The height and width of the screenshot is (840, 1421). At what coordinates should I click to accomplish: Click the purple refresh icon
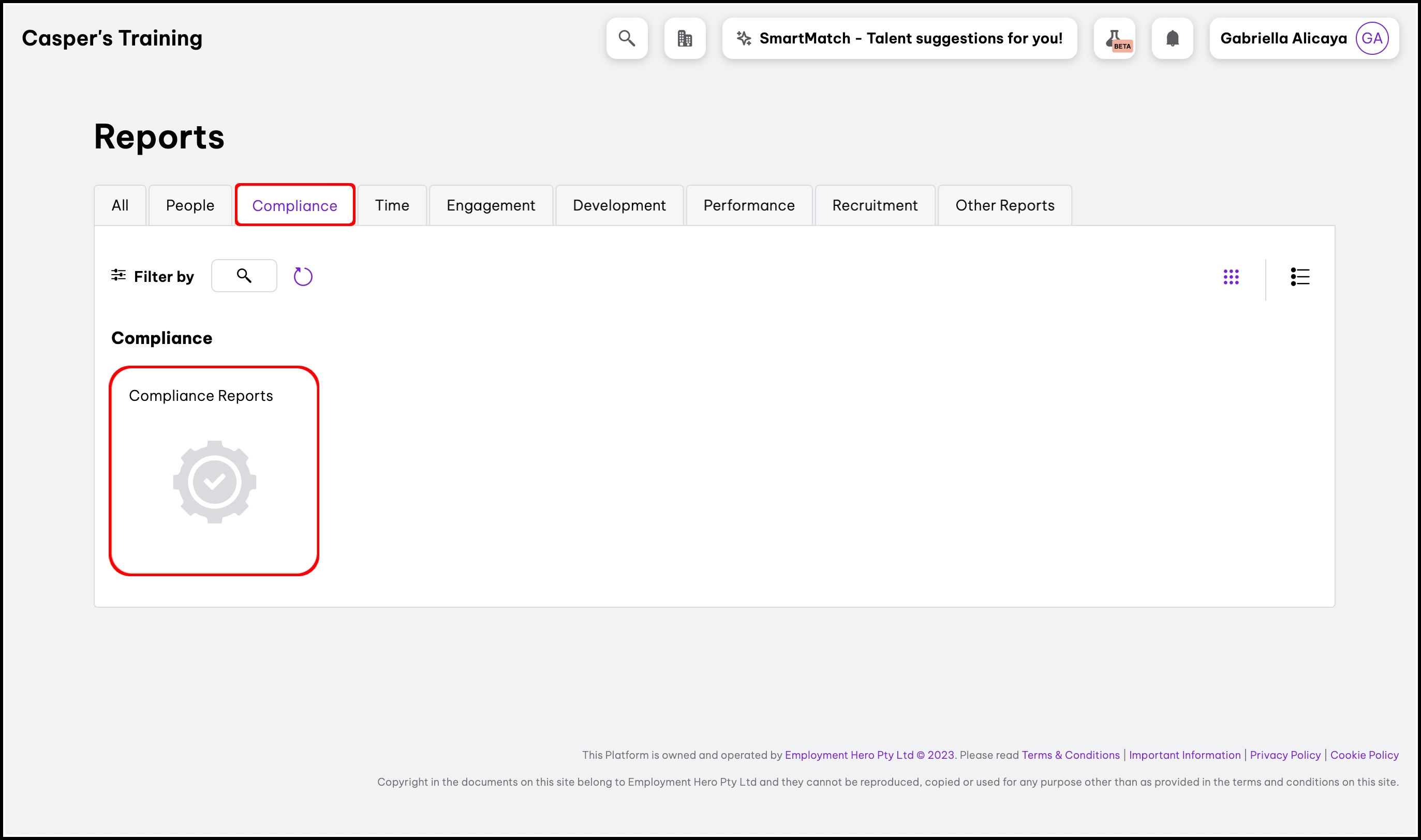pos(303,276)
